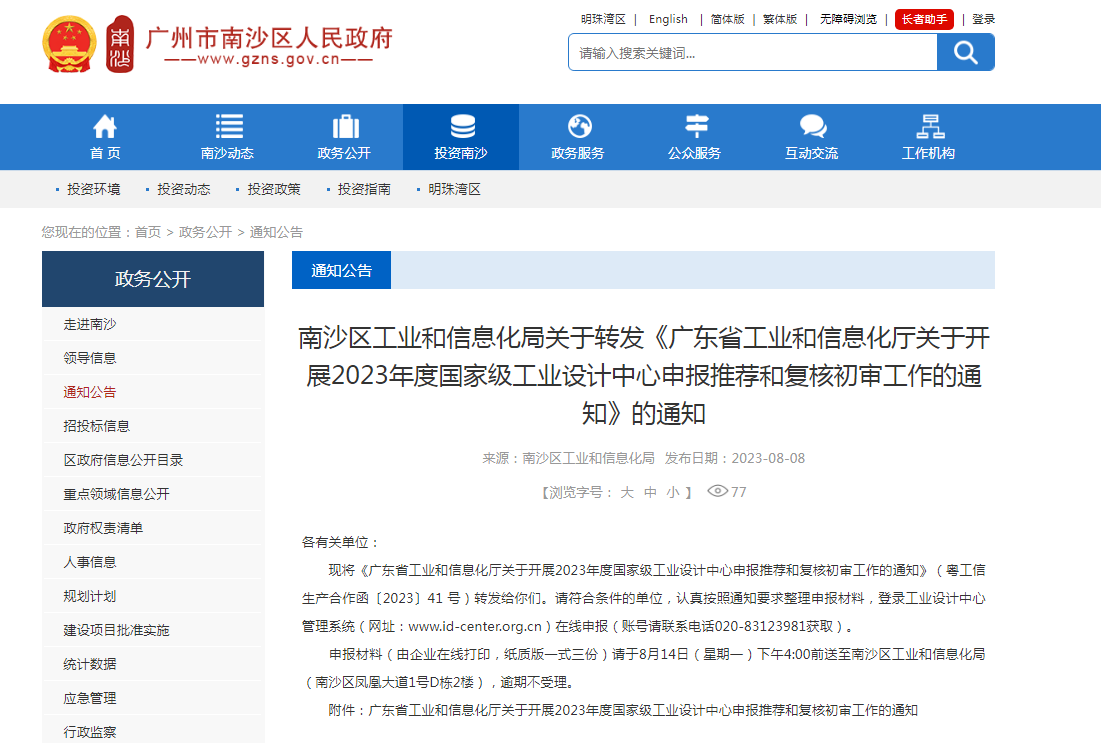Viewport: 1101px width, 743px height.
Task: Set font size to 大 (large)
Action: coord(627,492)
